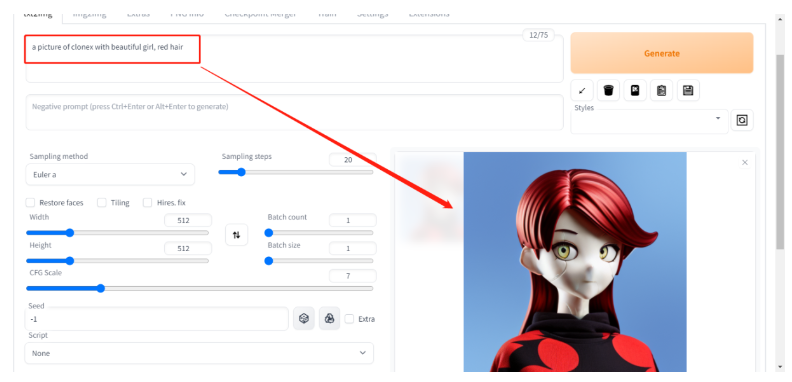Screen dimensions: 792x382
Task: Click the arrow icon to read last prompt parameters
Action: [582, 90]
